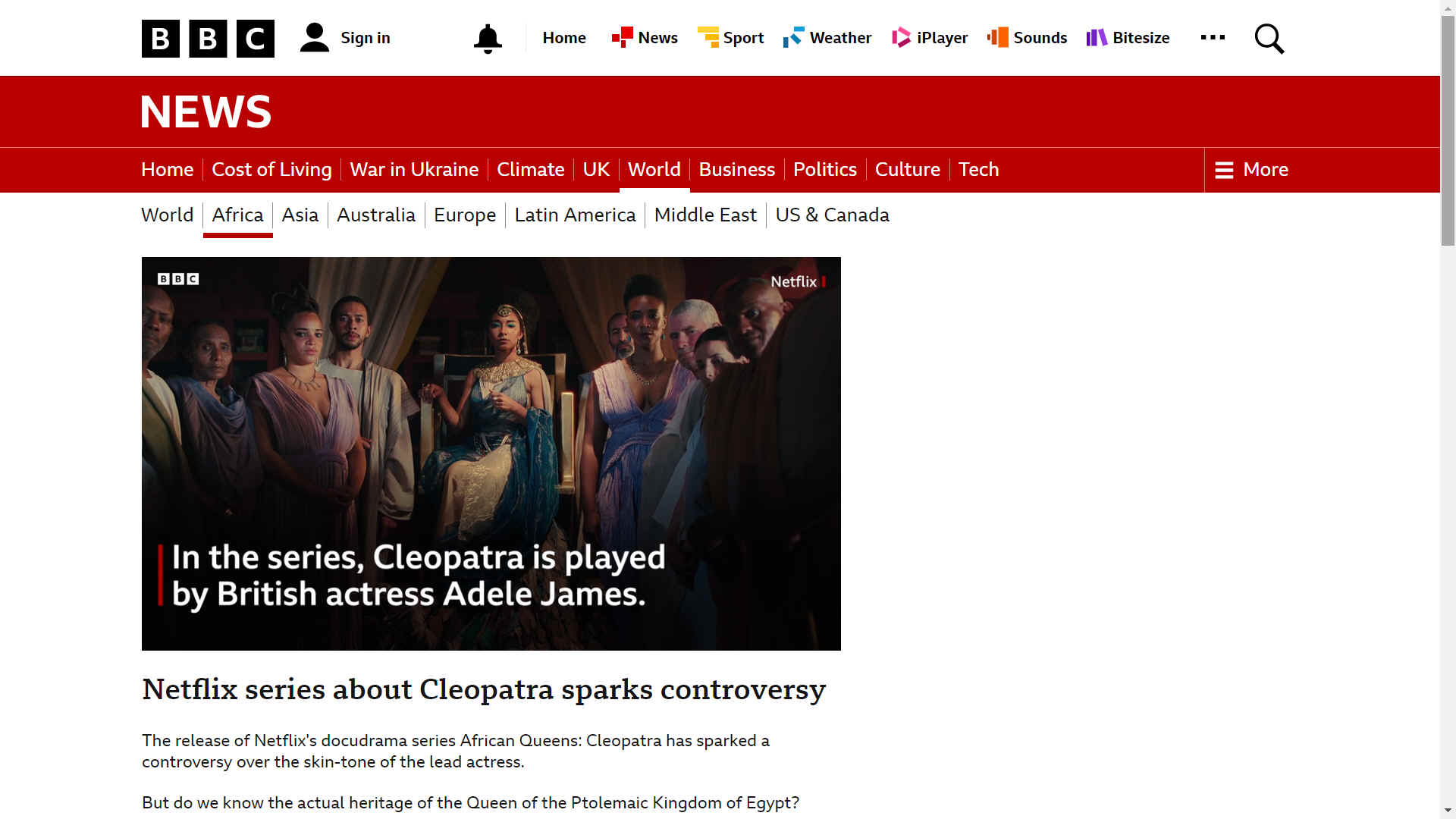This screenshot has height=819, width=1456.
Task: Select the World tab in news navigation
Action: tap(654, 169)
